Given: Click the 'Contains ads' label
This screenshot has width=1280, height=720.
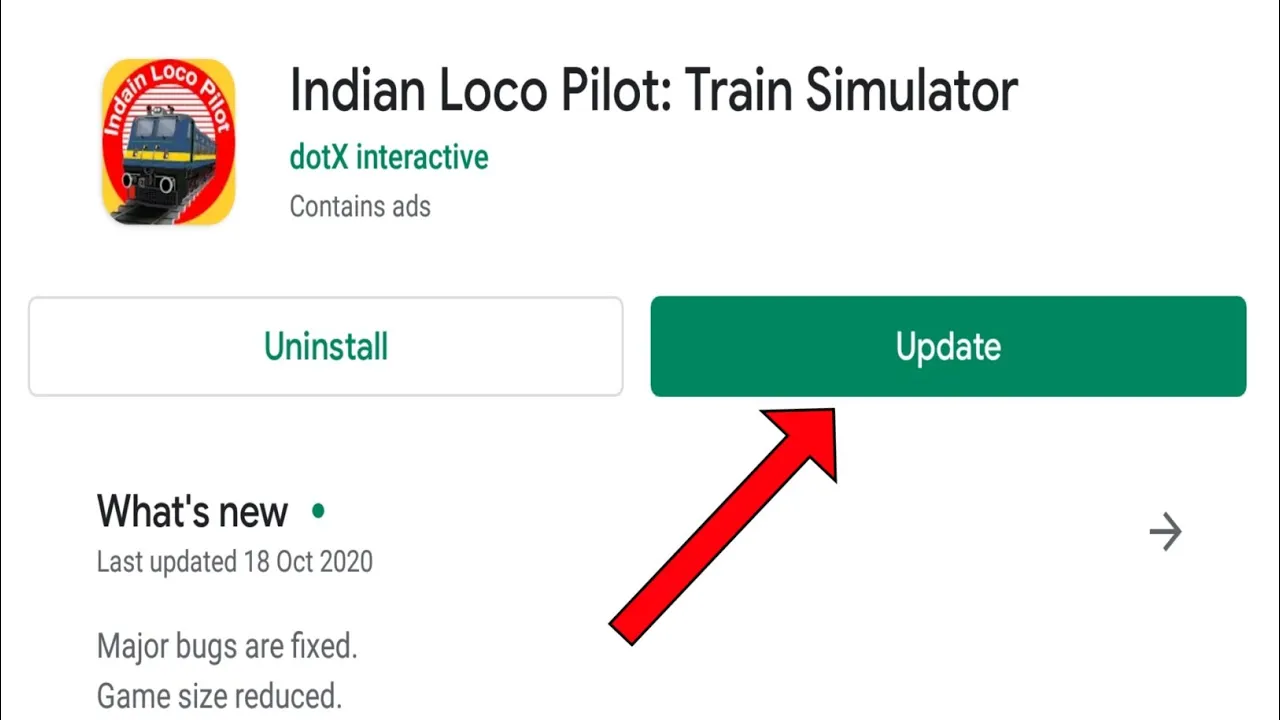Looking at the screenshot, I should 360,207.
